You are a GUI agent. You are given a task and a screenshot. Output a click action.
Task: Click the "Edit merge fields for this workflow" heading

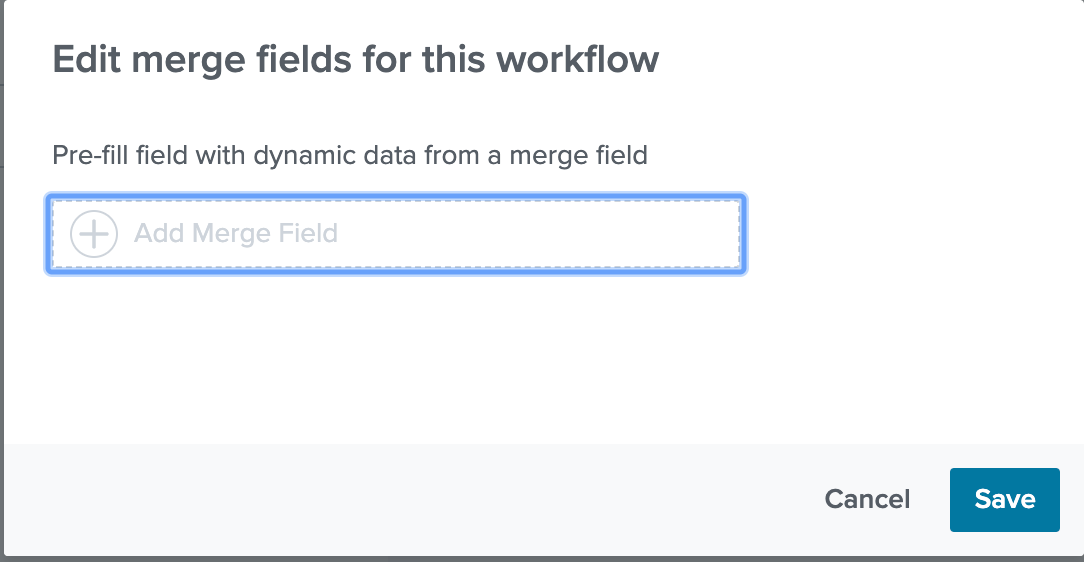coord(355,60)
